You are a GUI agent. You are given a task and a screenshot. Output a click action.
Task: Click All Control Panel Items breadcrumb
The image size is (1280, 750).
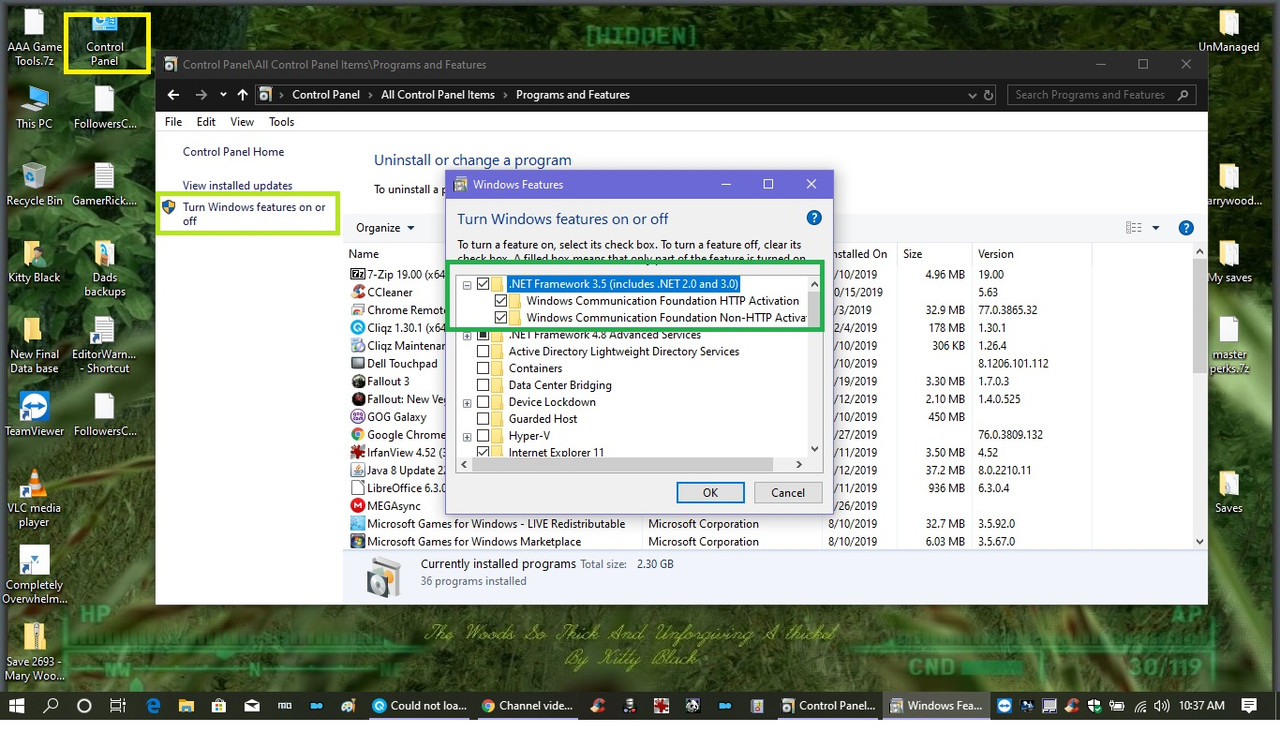point(438,95)
